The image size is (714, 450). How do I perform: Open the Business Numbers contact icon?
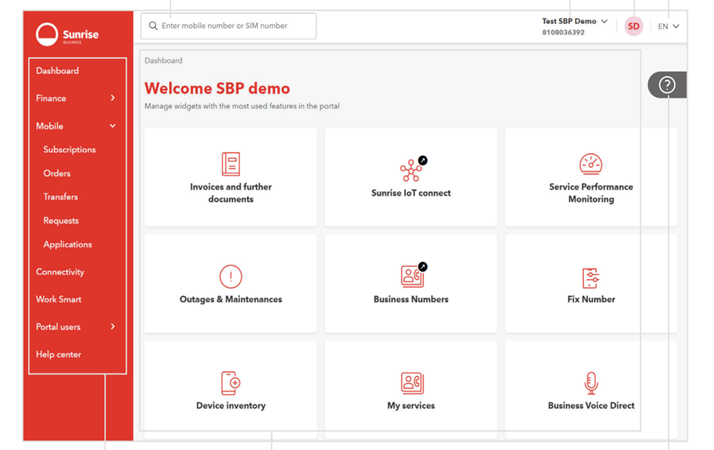tap(412, 276)
